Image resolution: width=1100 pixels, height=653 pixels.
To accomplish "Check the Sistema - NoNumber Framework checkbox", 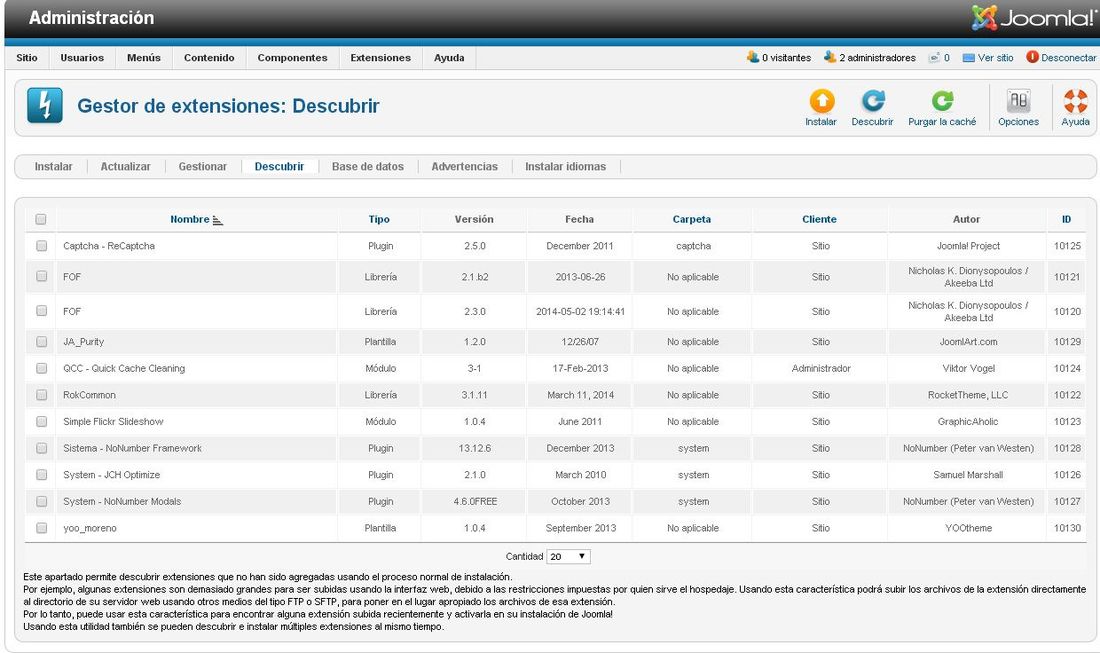I will tap(41, 448).
